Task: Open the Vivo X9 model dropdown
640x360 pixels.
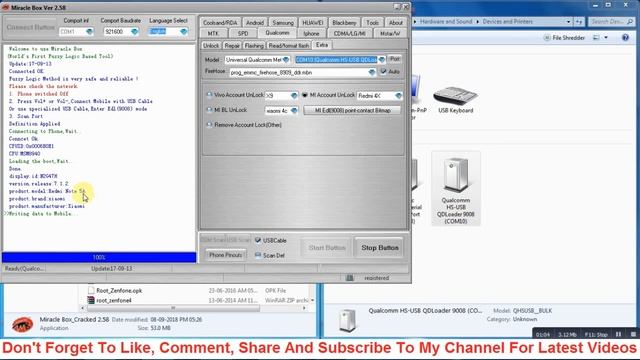Action: (x=294, y=96)
